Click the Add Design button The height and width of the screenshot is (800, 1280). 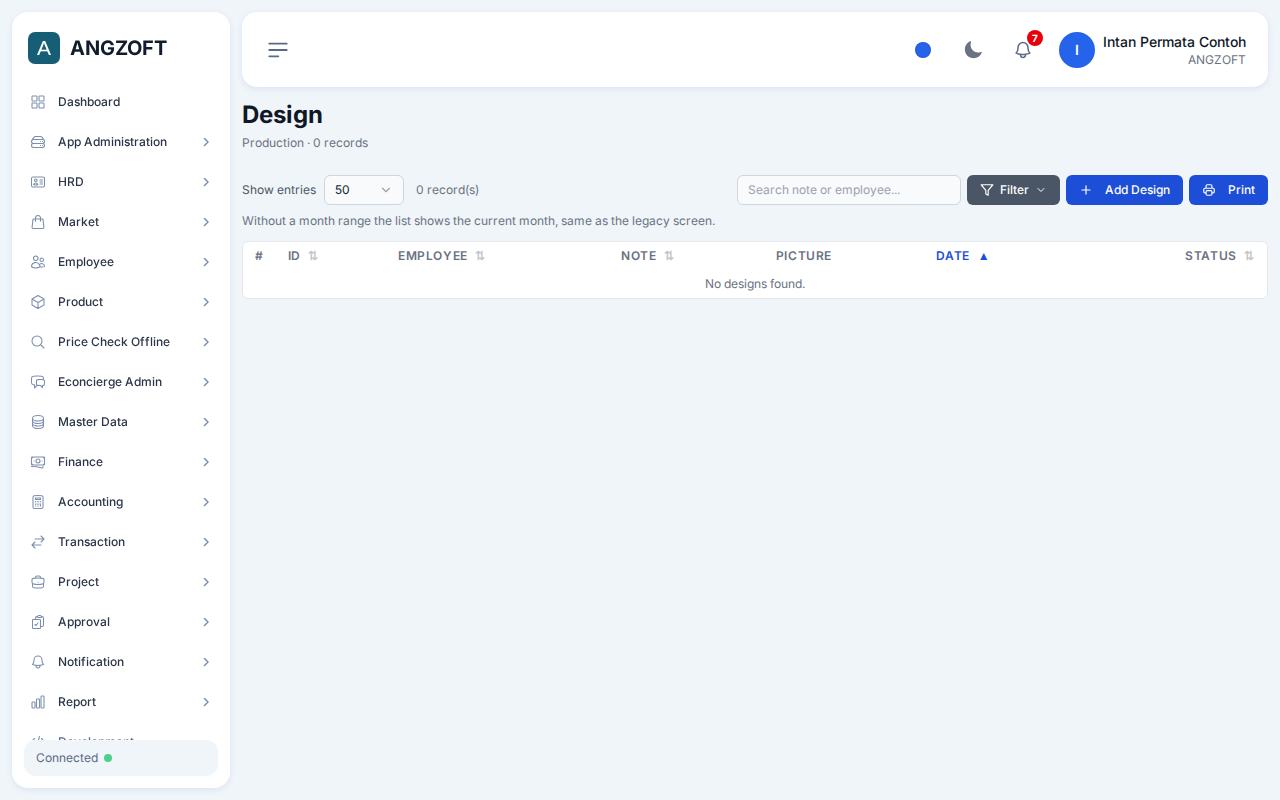(x=1124, y=190)
